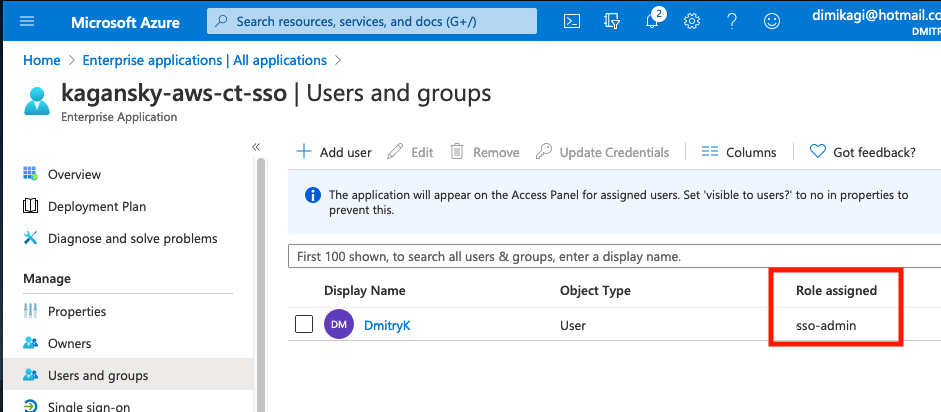Open the directory and subscription filter
The height and width of the screenshot is (412, 941).
click(612, 20)
